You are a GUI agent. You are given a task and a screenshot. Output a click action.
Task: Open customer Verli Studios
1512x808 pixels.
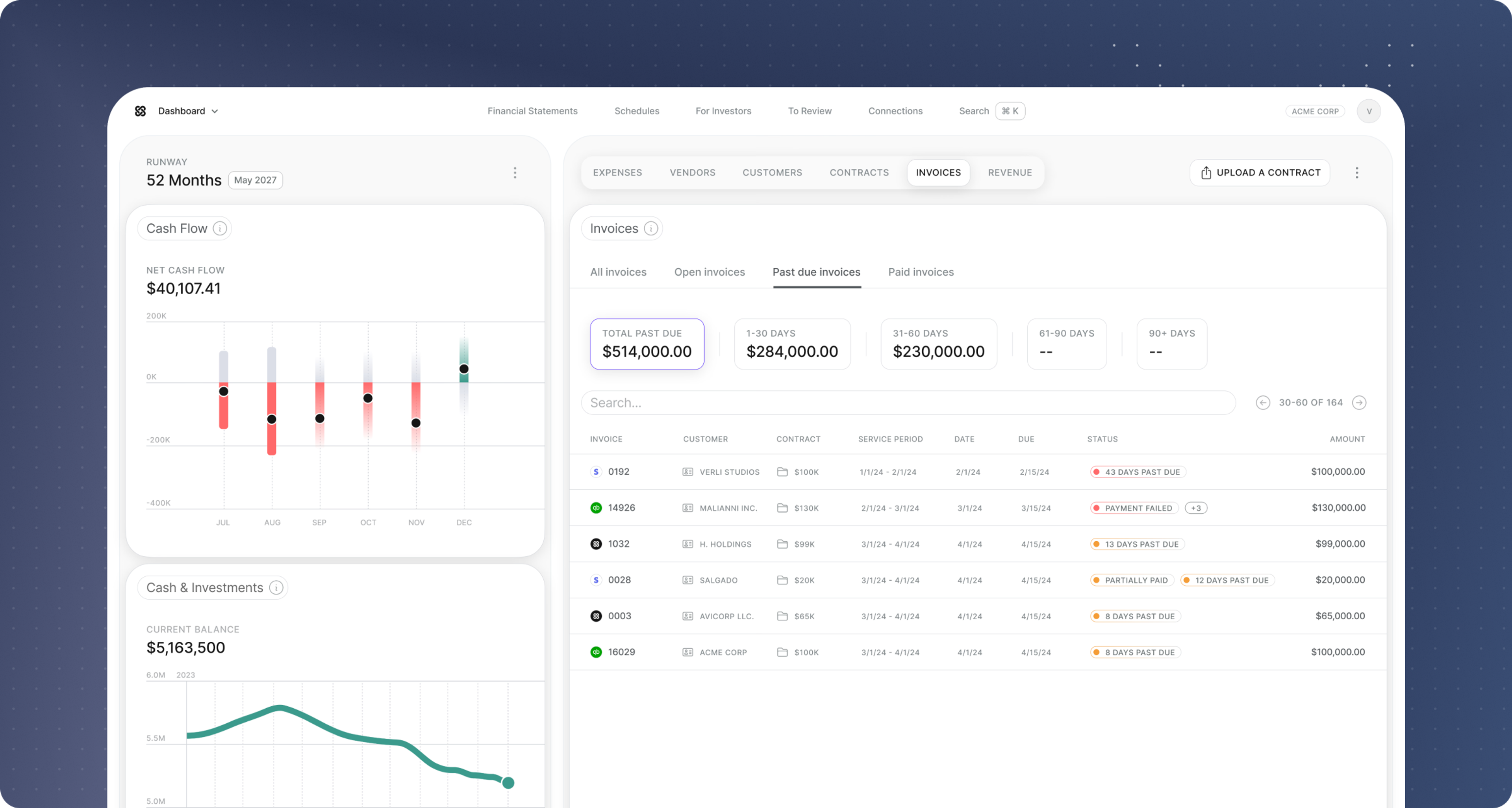(721, 472)
